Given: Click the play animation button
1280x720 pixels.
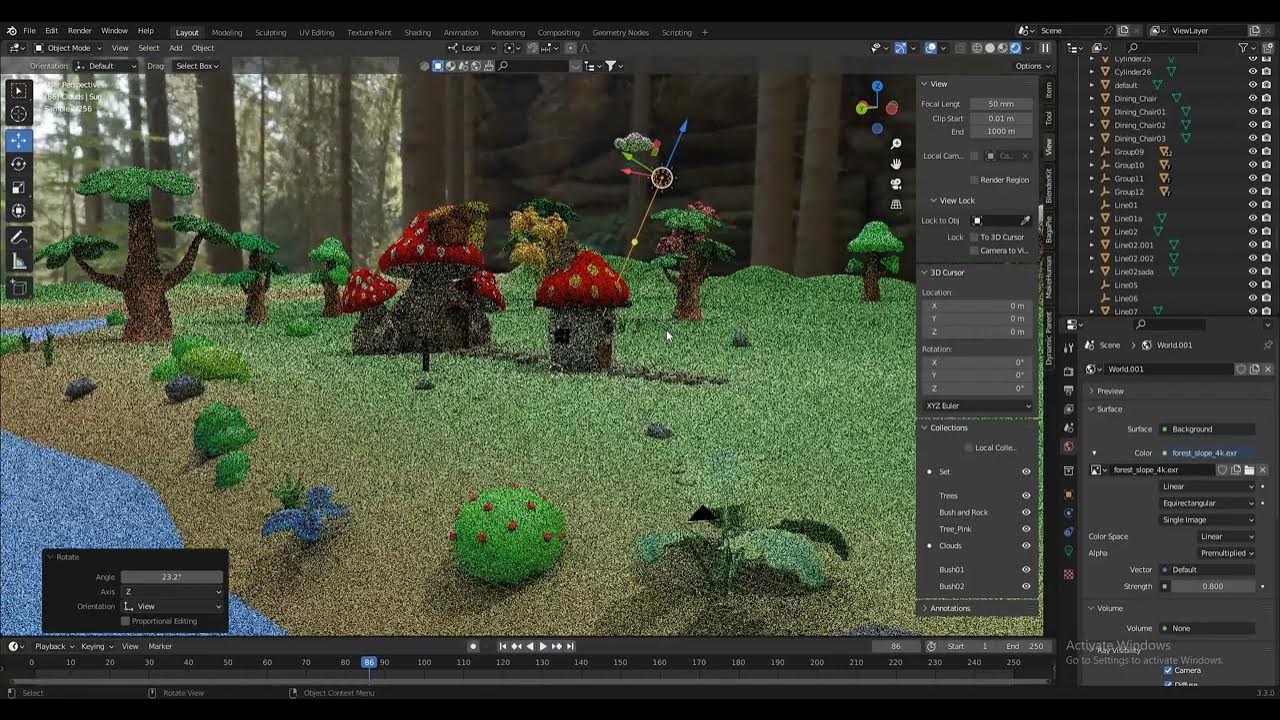Looking at the screenshot, I should click(x=543, y=646).
